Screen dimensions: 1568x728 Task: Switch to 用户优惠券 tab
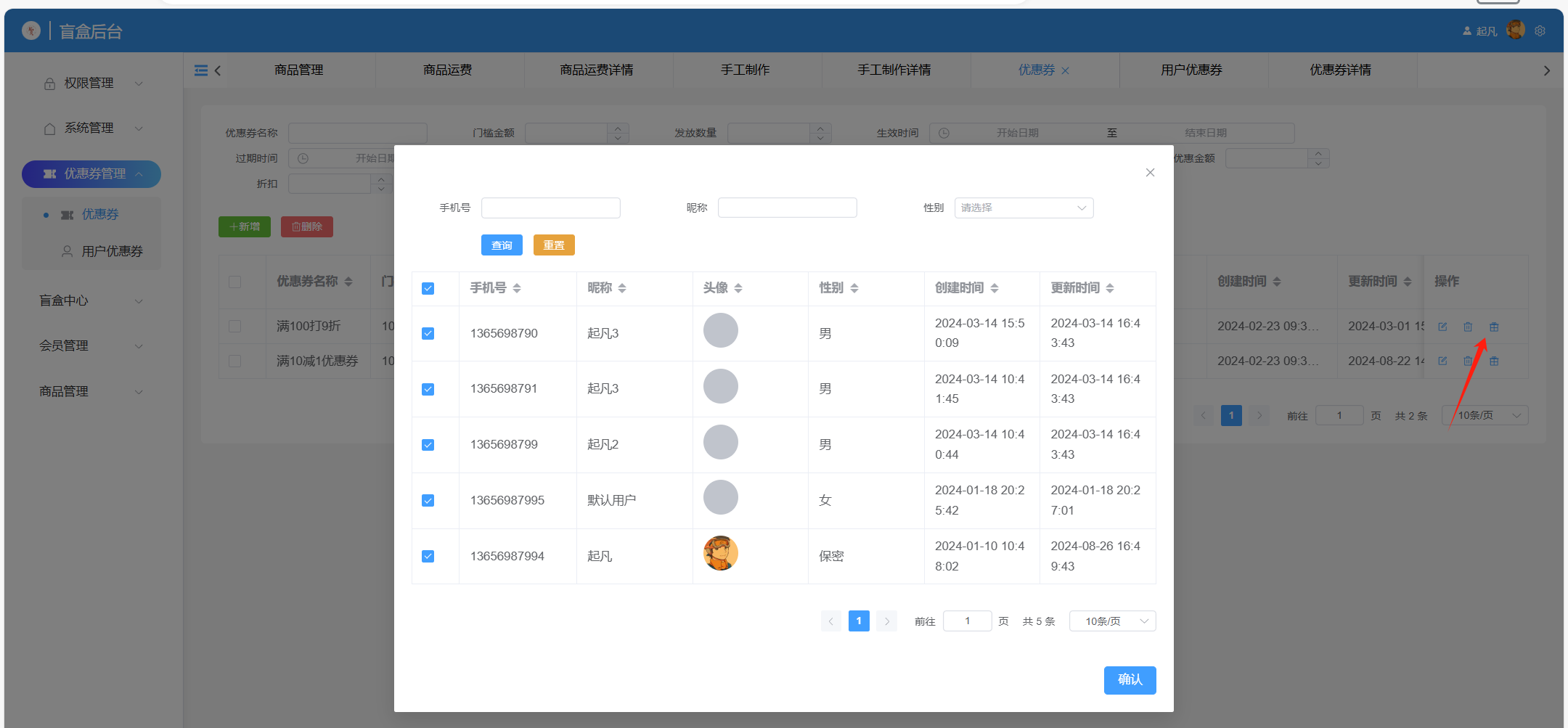1192,70
